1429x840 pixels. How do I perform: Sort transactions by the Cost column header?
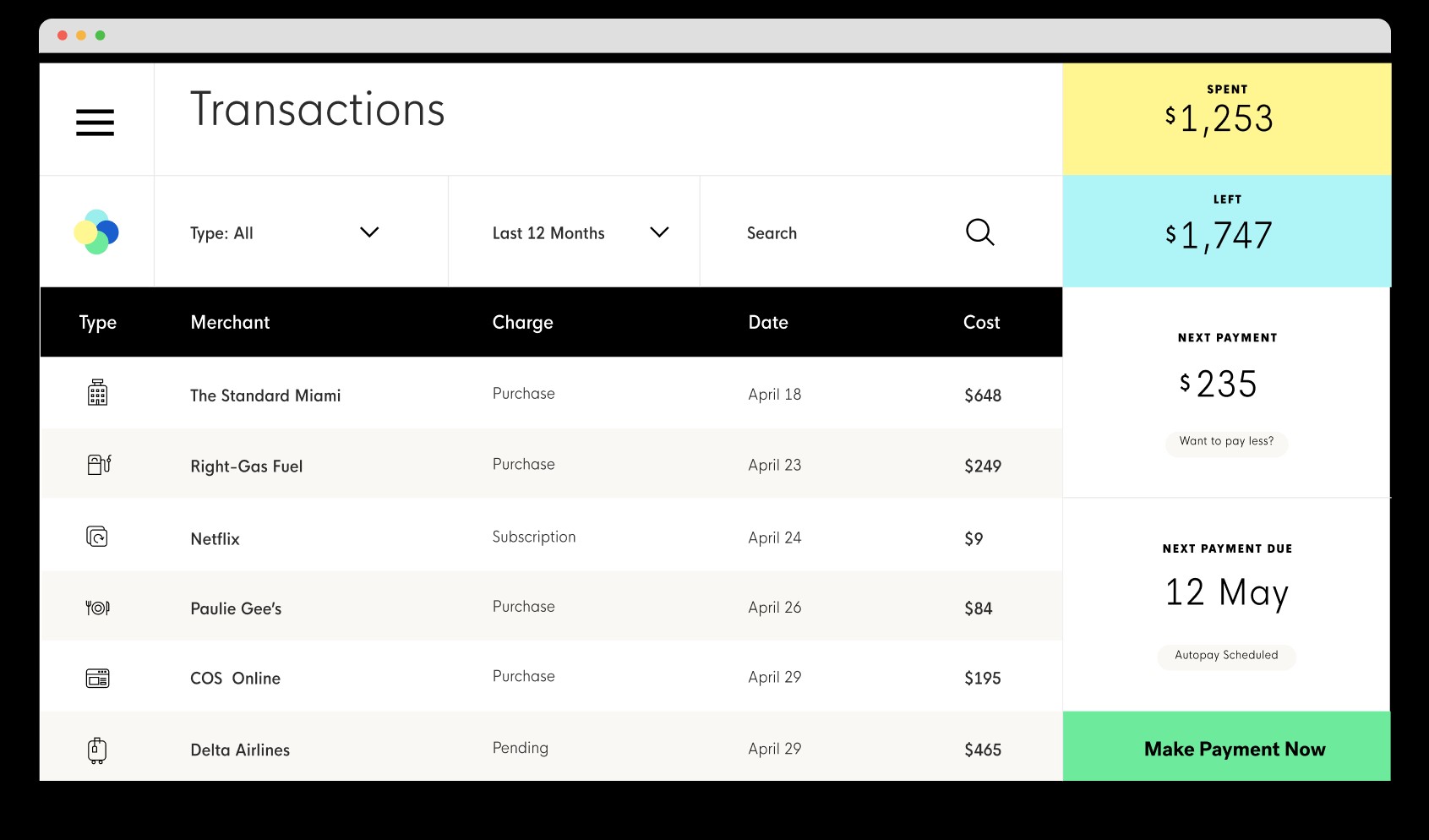tap(981, 322)
